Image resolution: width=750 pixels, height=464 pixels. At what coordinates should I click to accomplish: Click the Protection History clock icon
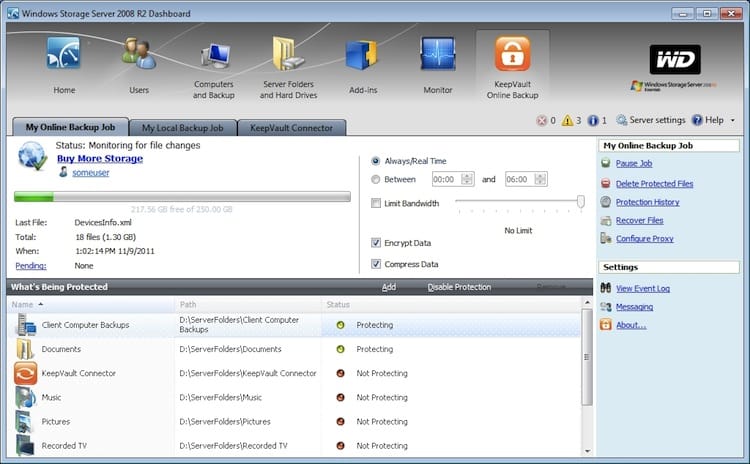tap(606, 202)
